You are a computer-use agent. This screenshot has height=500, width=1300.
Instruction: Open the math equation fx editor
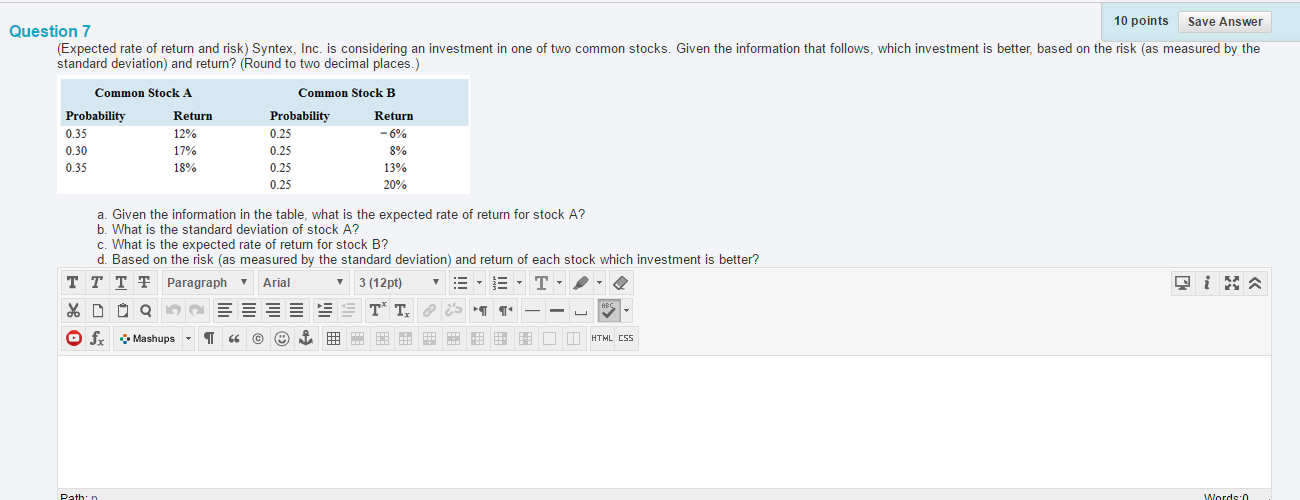pos(97,338)
